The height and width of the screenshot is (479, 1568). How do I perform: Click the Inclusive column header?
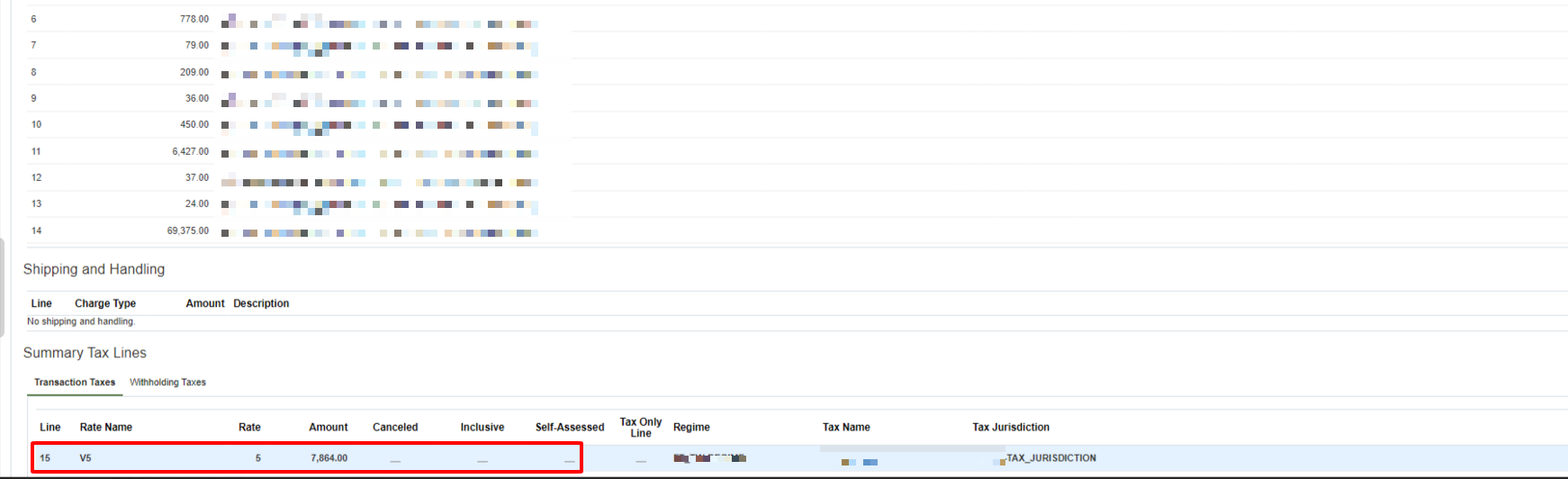point(482,428)
